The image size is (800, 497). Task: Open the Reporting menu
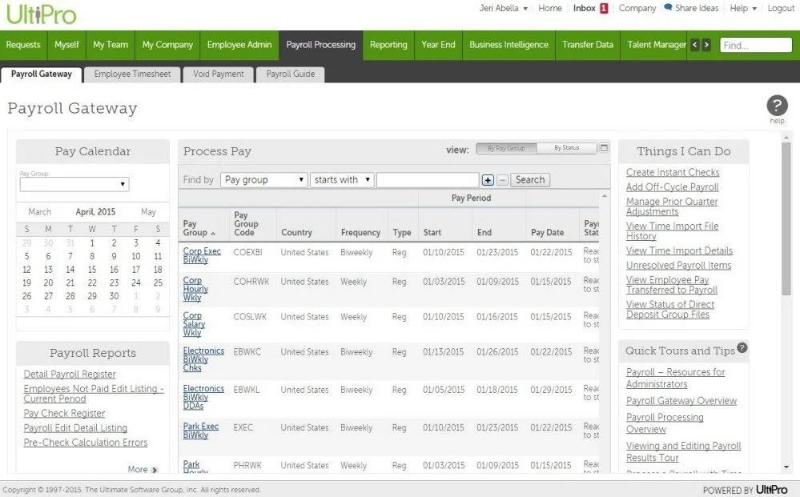(x=389, y=45)
